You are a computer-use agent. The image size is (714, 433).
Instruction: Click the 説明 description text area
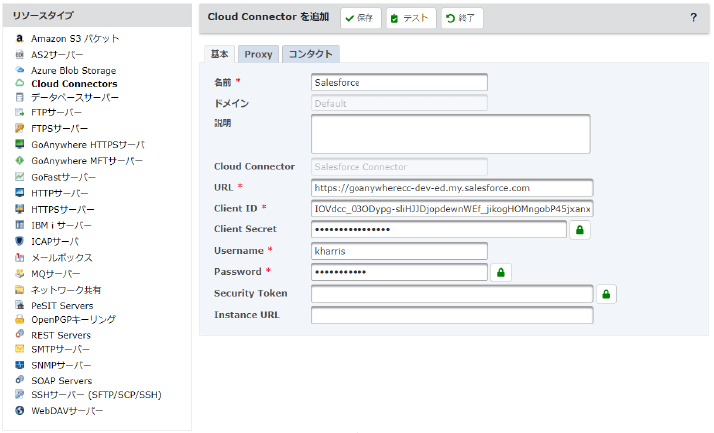(x=451, y=134)
